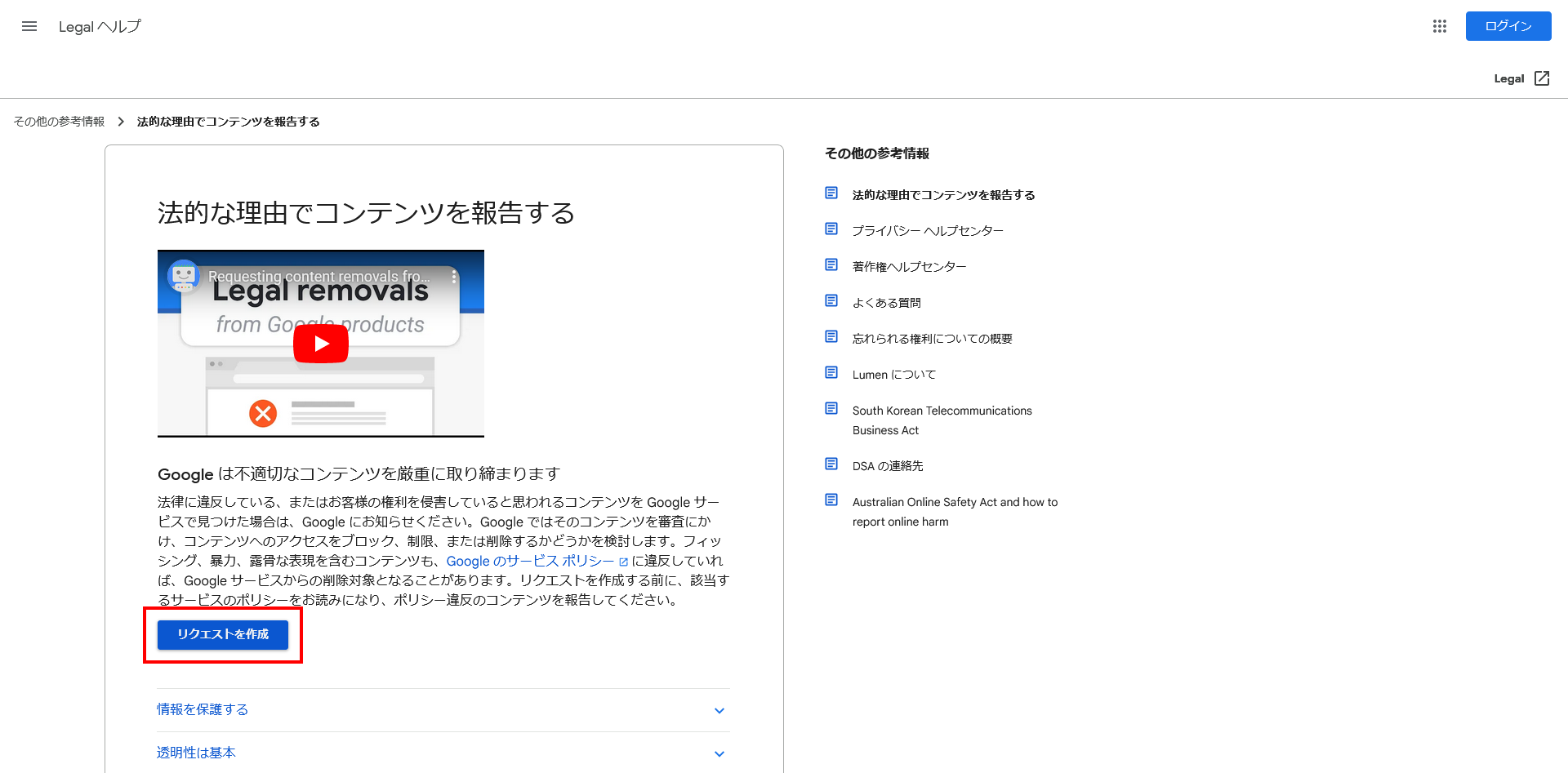Open プライバシー ヘルプセンター article

pos(928,231)
